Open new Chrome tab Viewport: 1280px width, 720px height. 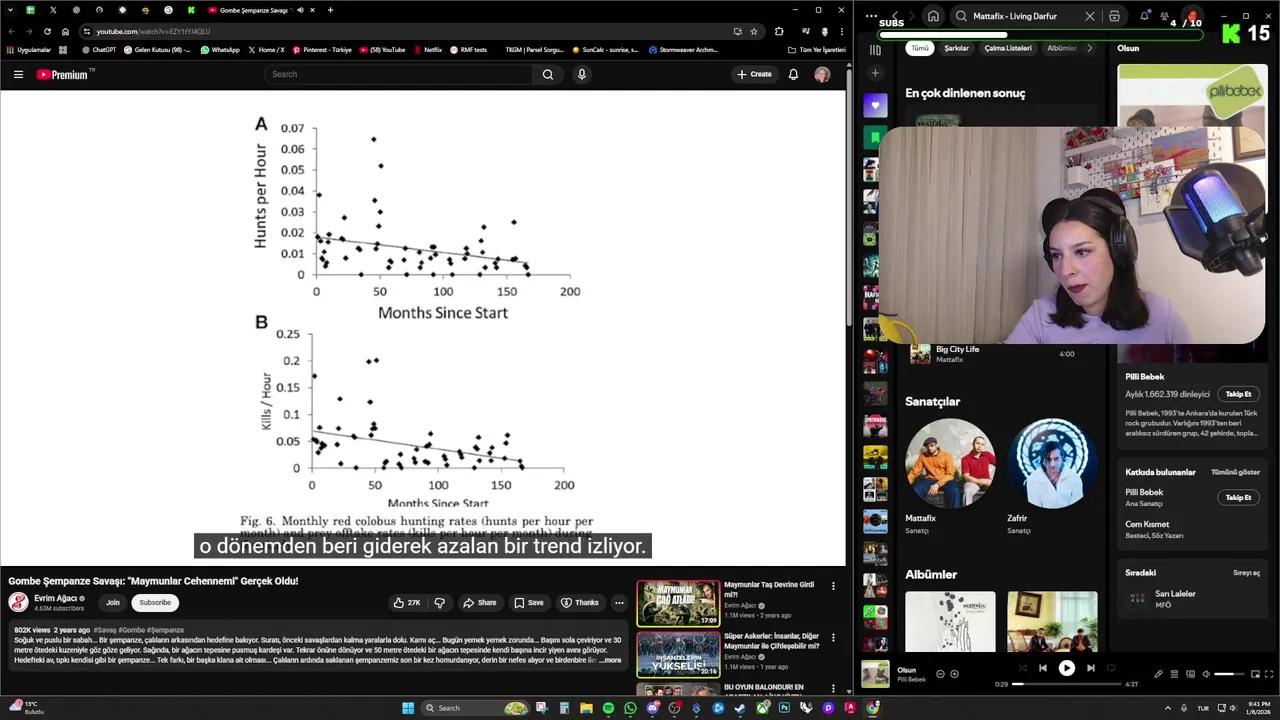330,10
